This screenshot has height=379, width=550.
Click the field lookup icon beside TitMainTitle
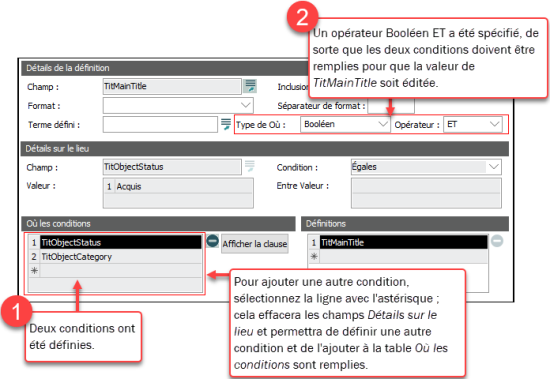coord(250,86)
